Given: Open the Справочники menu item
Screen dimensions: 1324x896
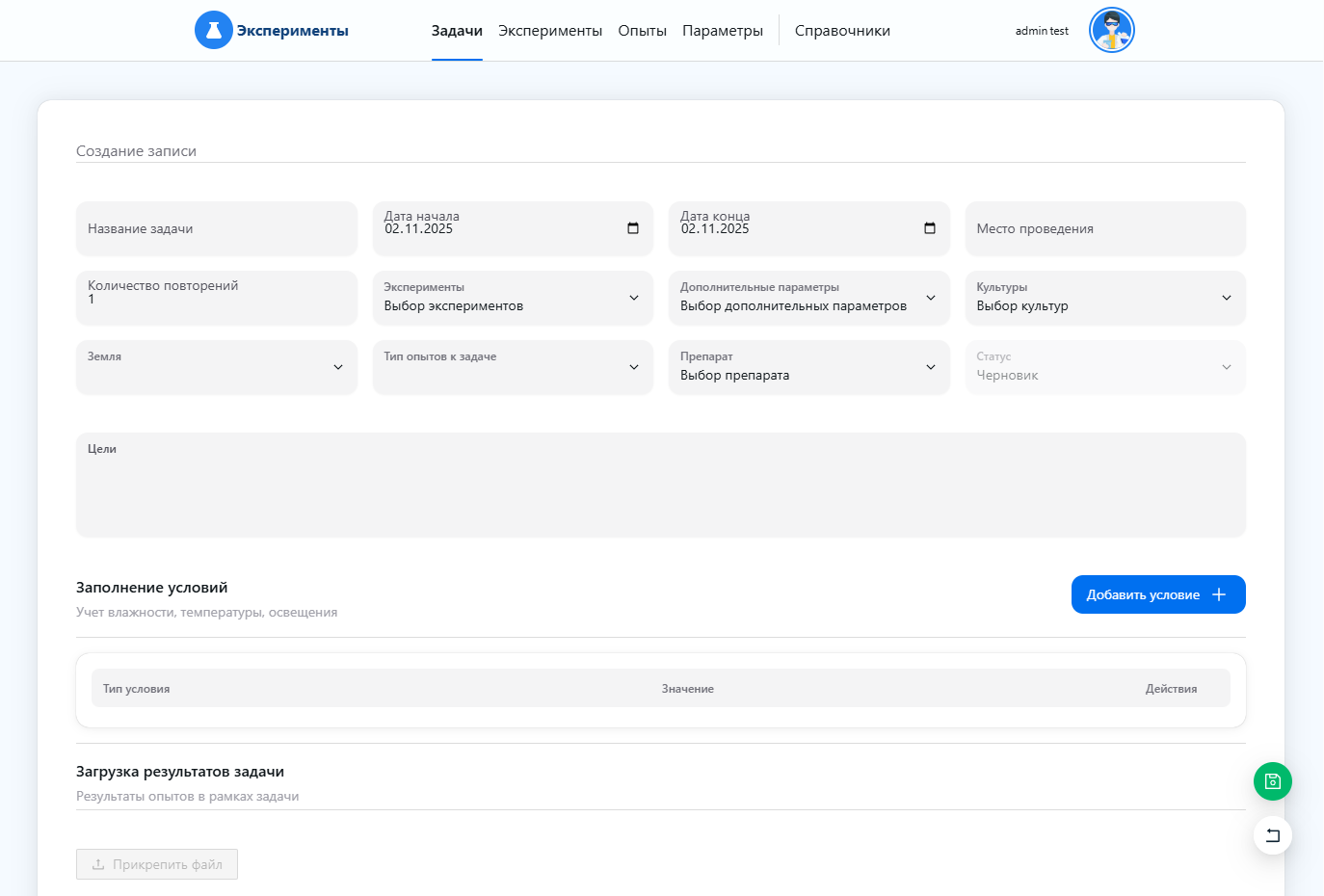Looking at the screenshot, I should 842,31.
